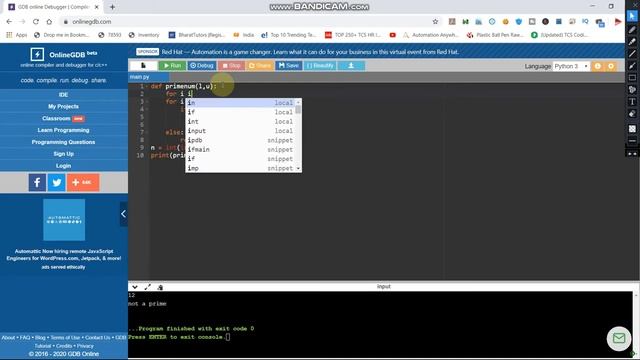Select 'int' from autocomplete list
Viewport: 640px width, 360px height.
[241, 122]
